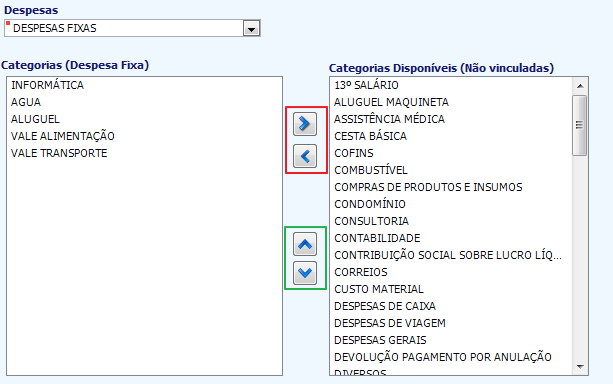Click the right-arrow move button

pyautogui.click(x=305, y=124)
